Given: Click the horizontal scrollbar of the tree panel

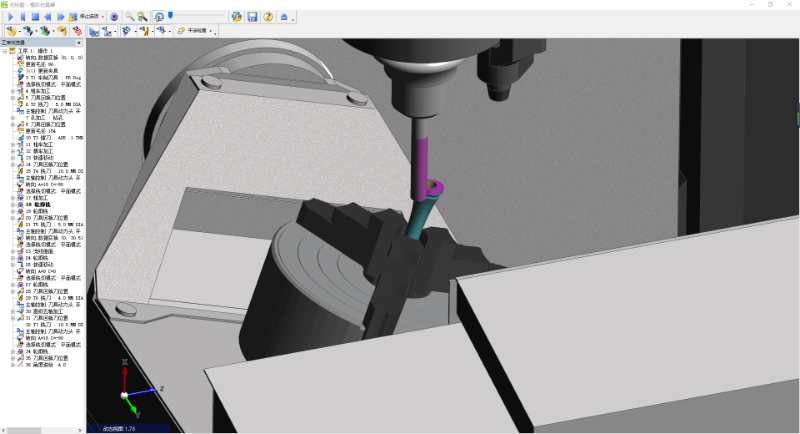Looking at the screenshot, I should pyautogui.click(x=41, y=431).
